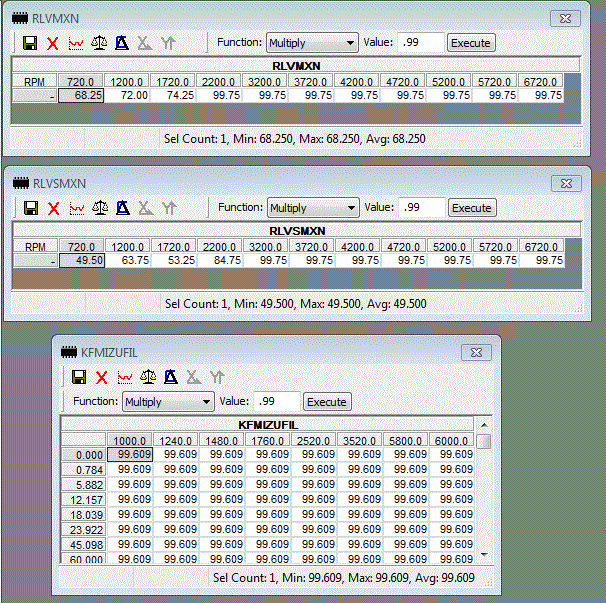The width and height of the screenshot is (606, 603).
Task: Click the RPM label in the RLVMXN table
Action: [34, 82]
